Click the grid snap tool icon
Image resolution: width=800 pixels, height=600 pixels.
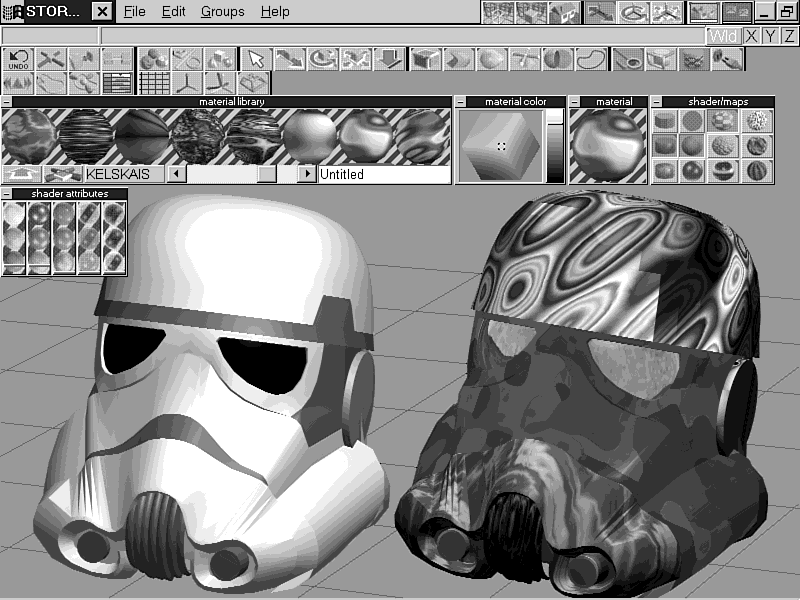[x=151, y=83]
